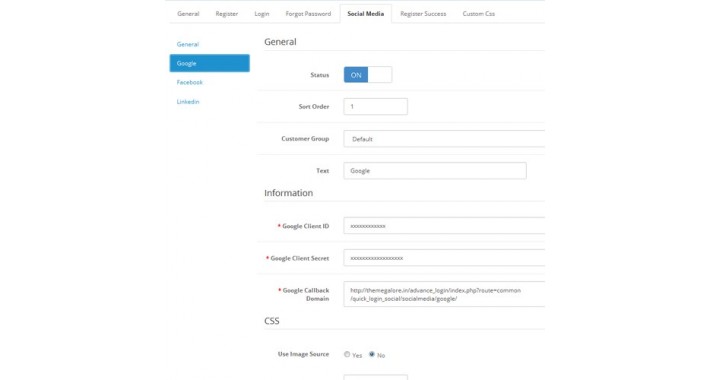Open the Customer Group dropdown
The width and height of the screenshot is (710, 380).
(x=444, y=139)
